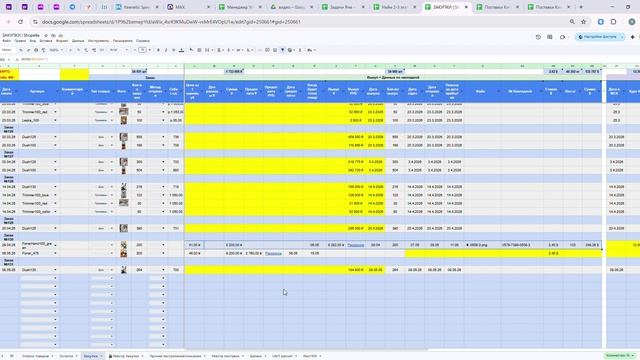Format the selection as percent
This screenshot has width=640, height=360.
[x=78, y=50]
